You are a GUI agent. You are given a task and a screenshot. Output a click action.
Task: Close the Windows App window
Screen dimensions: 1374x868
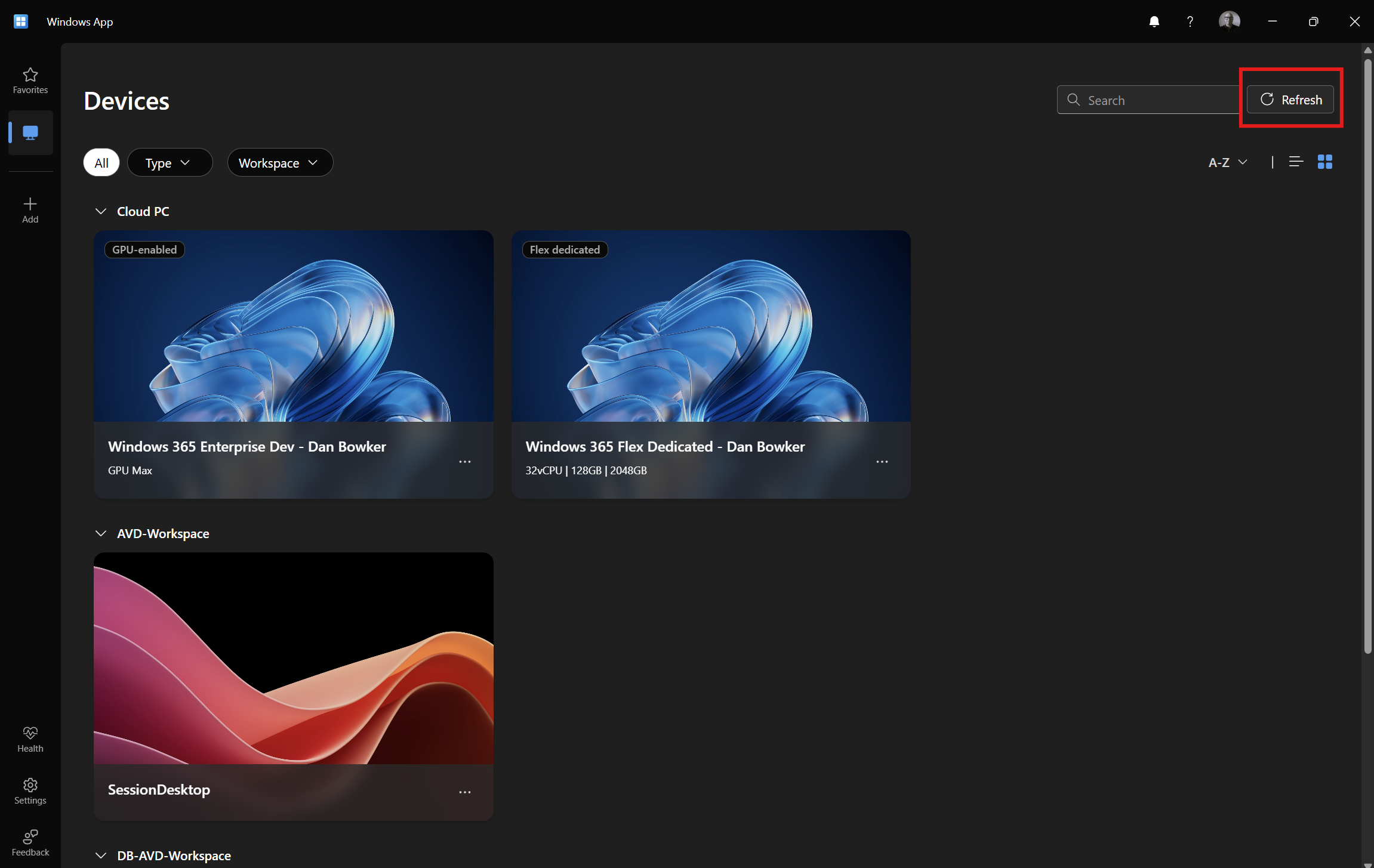1354,21
